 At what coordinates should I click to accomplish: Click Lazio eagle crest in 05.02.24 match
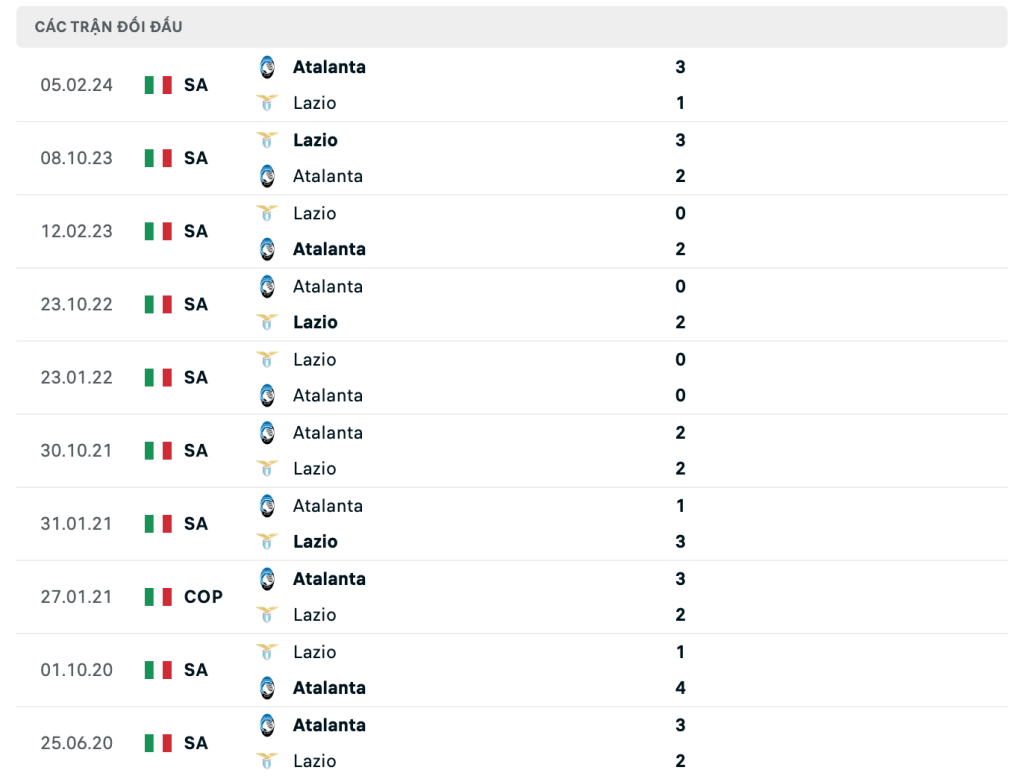(x=267, y=103)
